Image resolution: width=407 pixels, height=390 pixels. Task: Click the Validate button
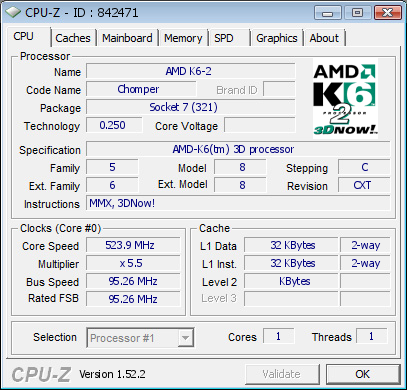(x=282, y=374)
